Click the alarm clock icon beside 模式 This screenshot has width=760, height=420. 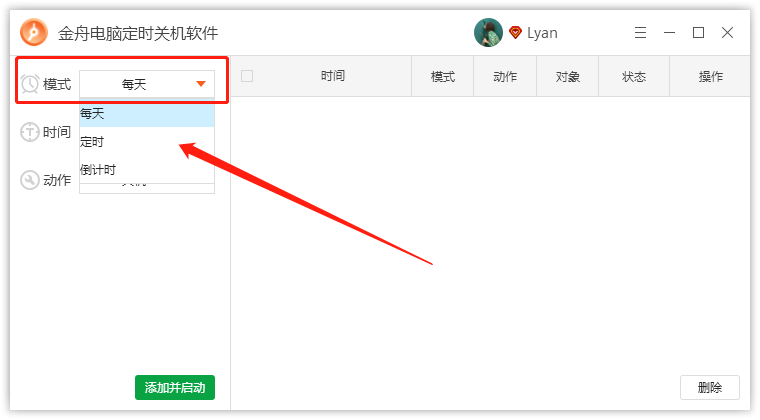[x=30, y=84]
